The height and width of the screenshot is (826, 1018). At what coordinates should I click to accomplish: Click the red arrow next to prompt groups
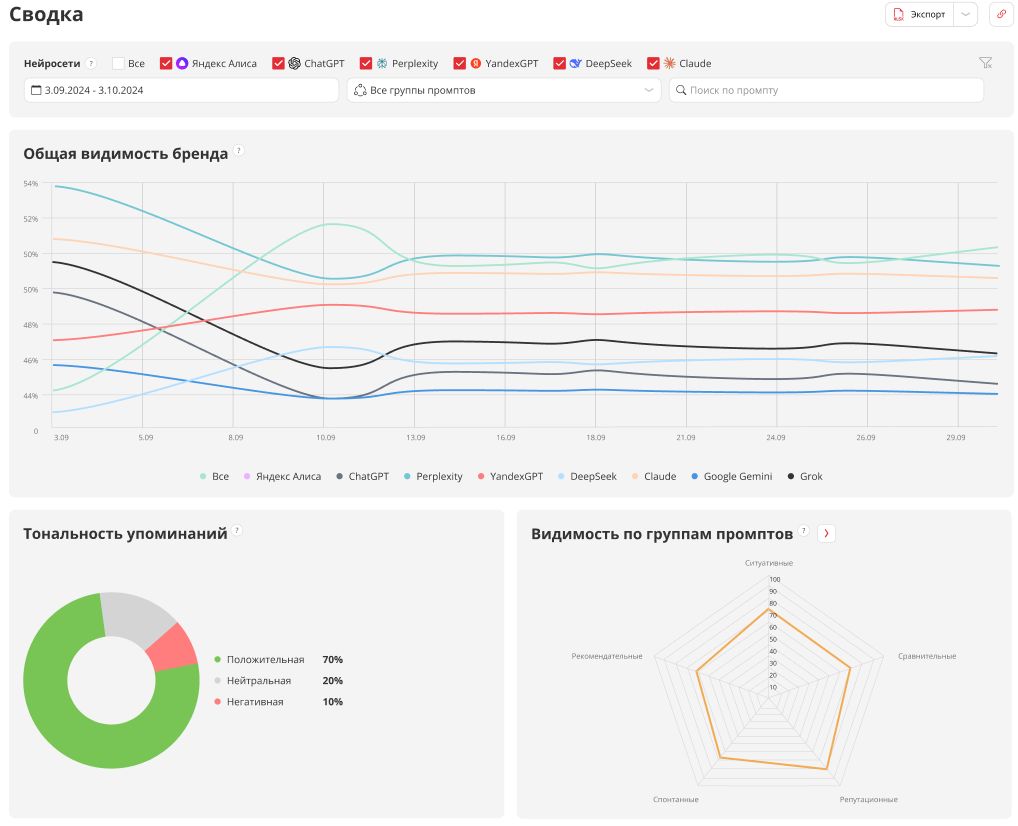tap(826, 533)
